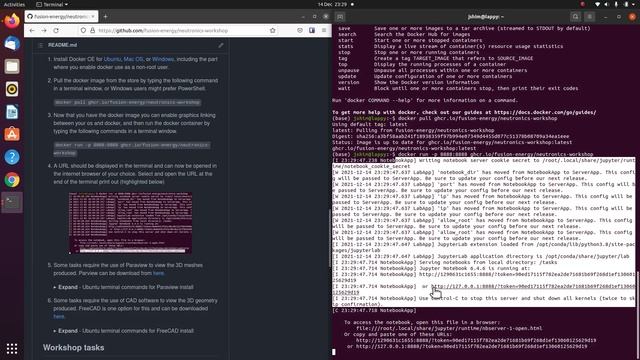The width and height of the screenshot is (640, 360).
Task: Open LibreOffice Writer from the dock
Action: [x=12, y=112]
